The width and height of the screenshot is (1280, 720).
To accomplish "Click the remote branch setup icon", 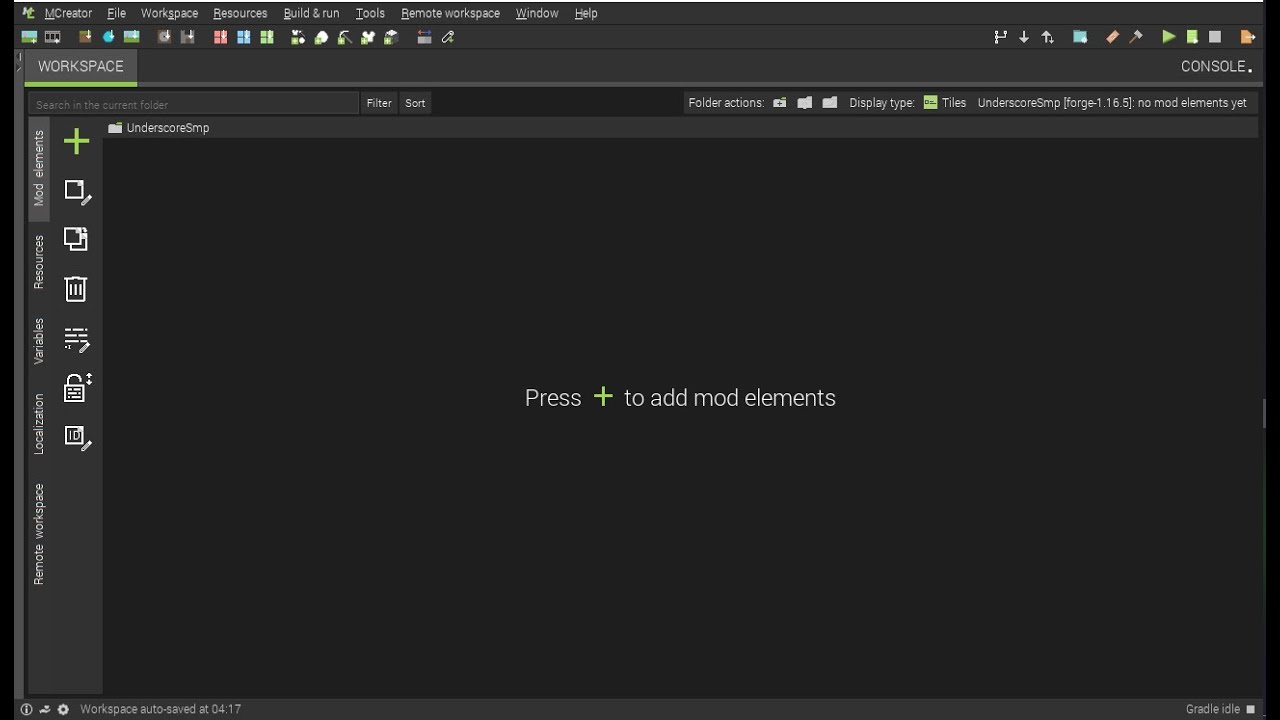I will point(1000,37).
